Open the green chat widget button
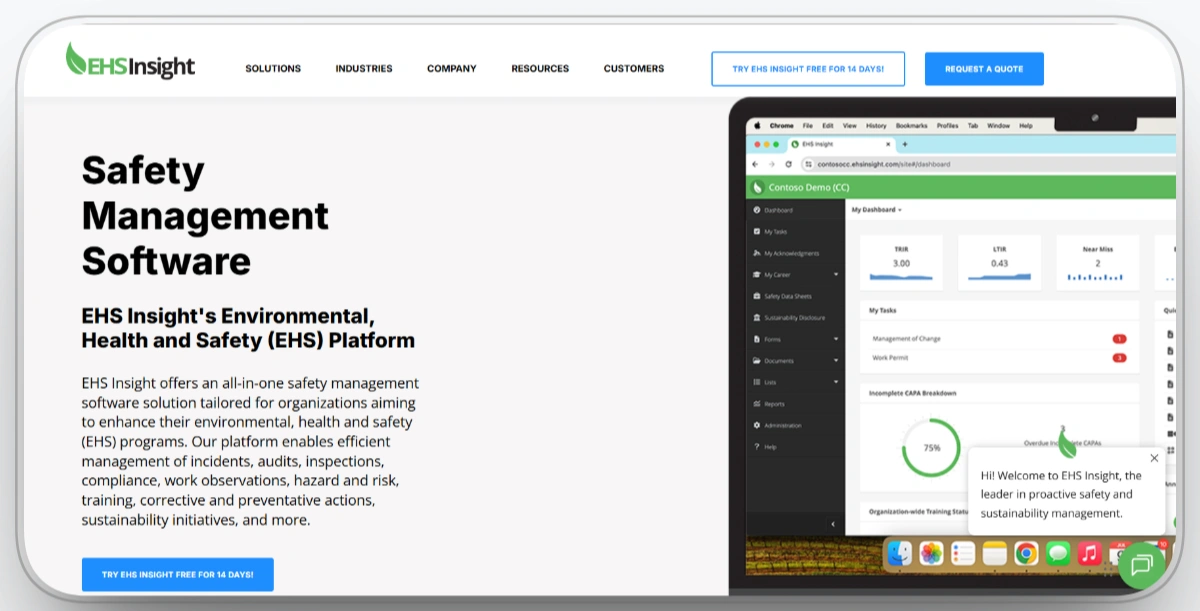The width and height of the screenshot is (1200, 611). click(x=1141, y=567)
